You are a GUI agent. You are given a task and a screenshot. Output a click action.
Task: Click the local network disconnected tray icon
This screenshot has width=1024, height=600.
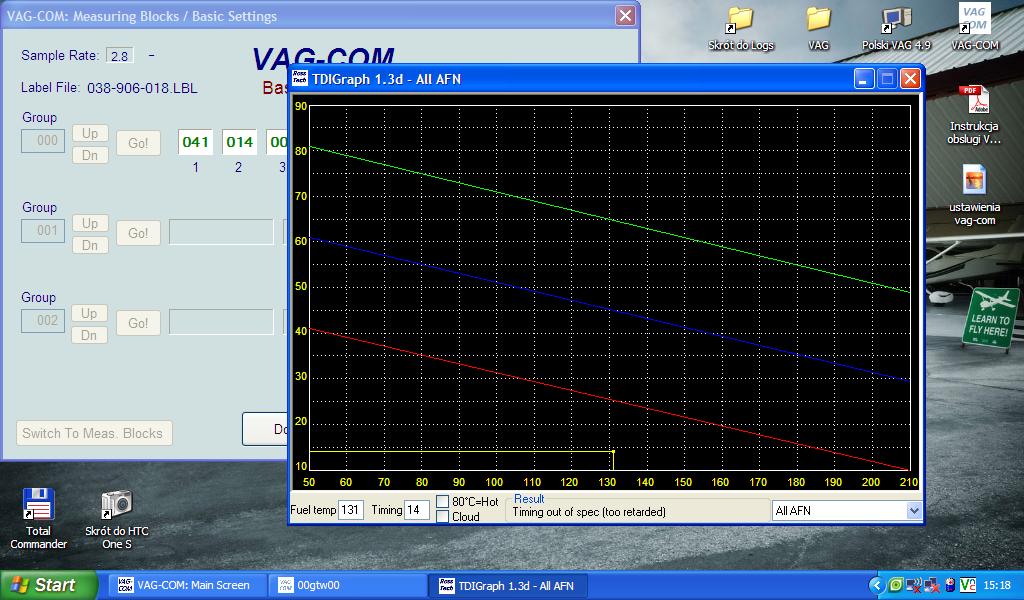click(931, 585)
